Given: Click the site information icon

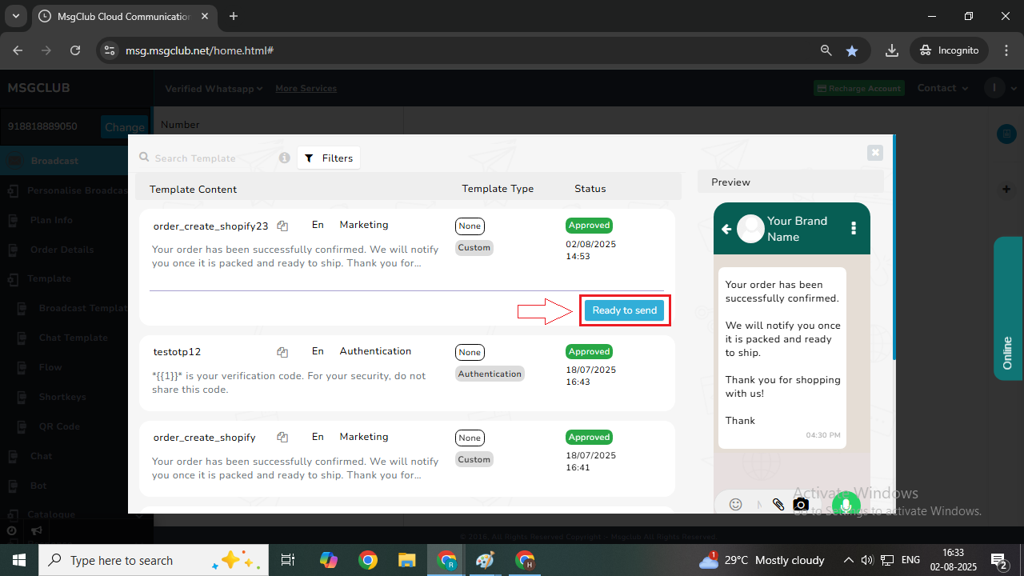Looking at the screenshot, I should [x=110, y=50].
